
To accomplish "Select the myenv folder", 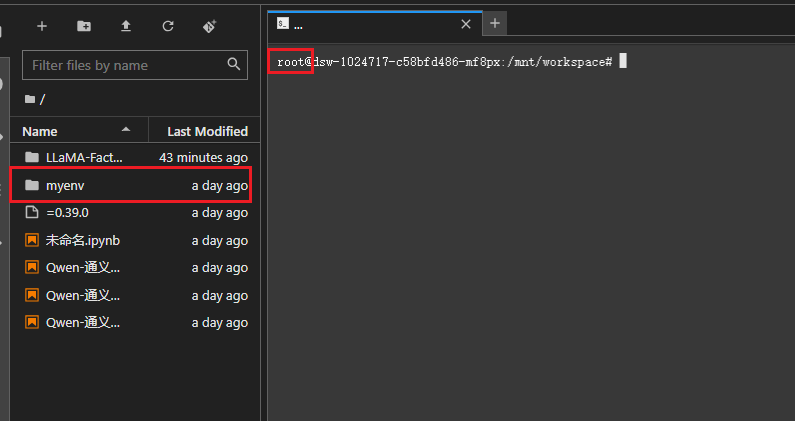I will [136, 185].
